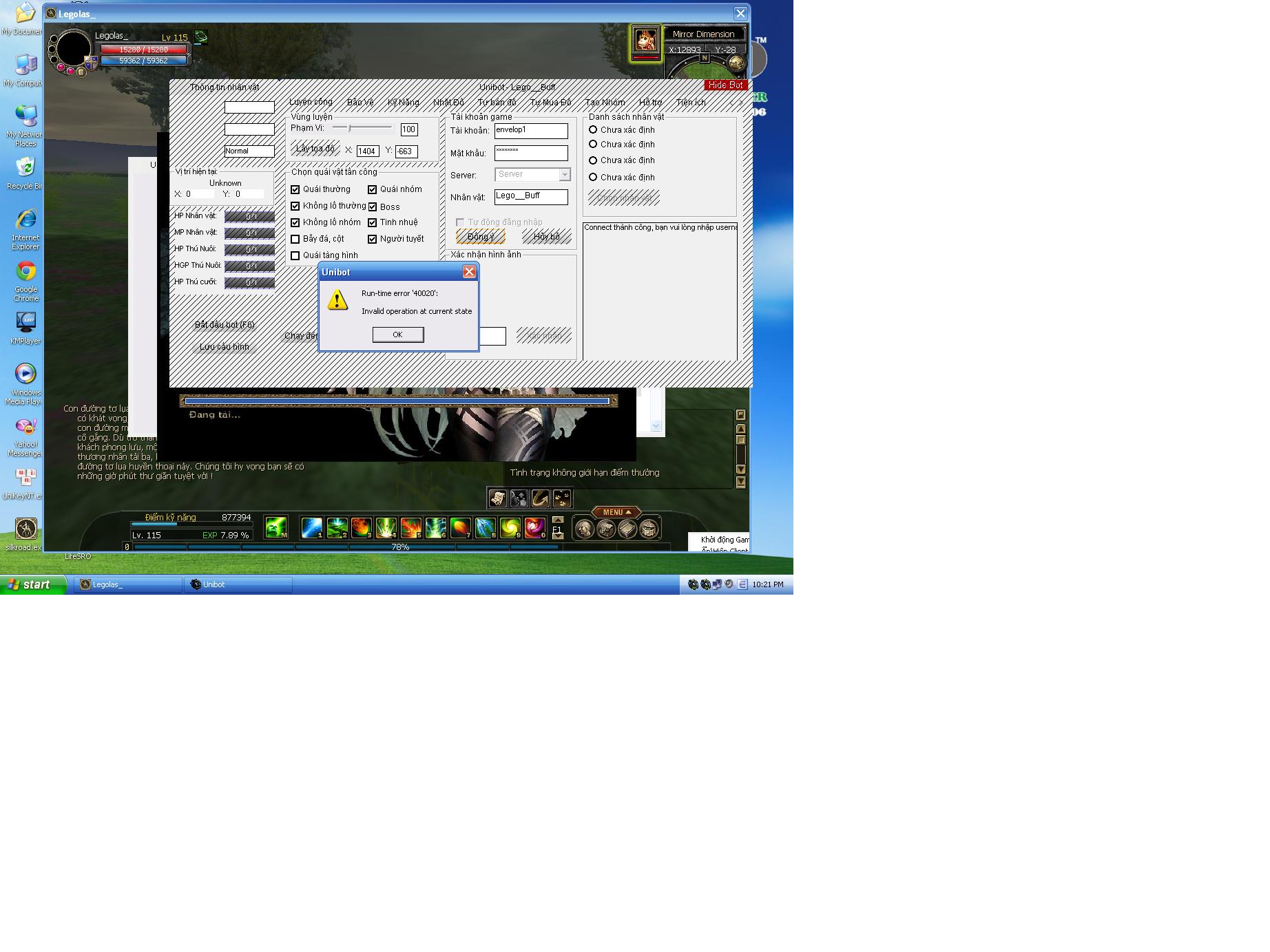
Task: Activate skill slot 2 on hotbar
Action: pos(337,528)
